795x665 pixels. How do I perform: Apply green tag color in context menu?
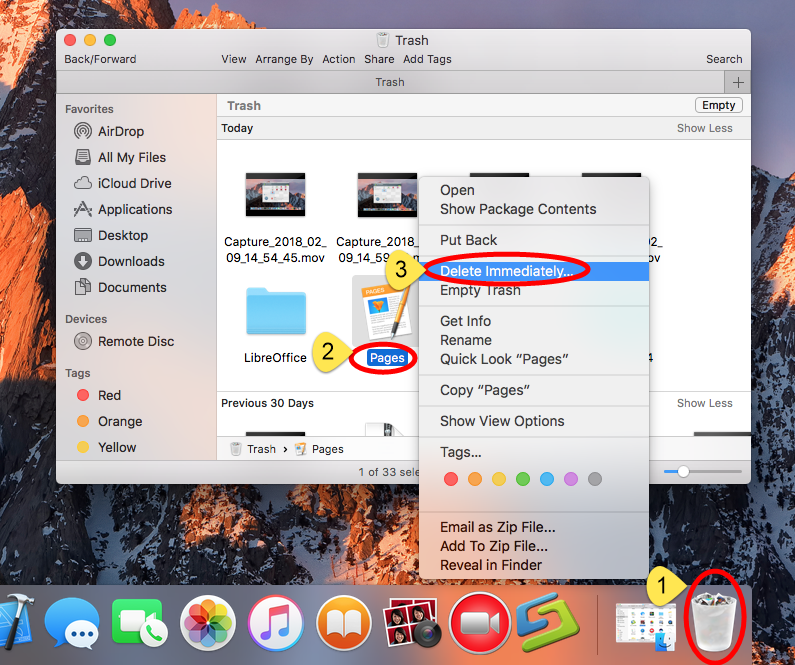tap(523, 479)
